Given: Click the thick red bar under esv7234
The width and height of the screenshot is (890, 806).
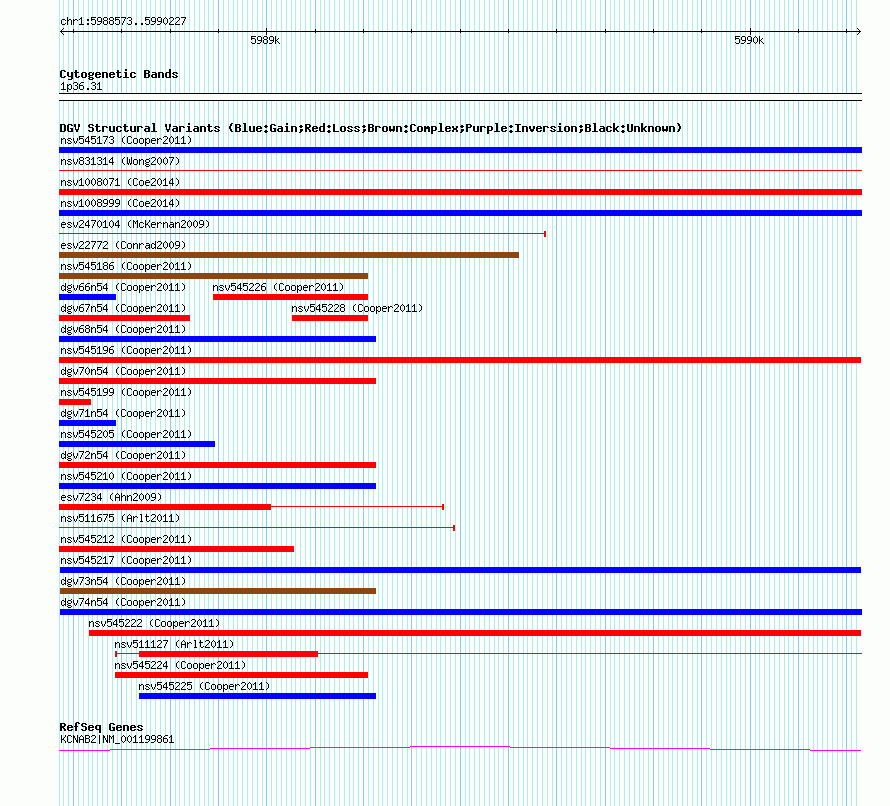Looking at the screenshot, I should pyautogui.click(x=165, y=507).
